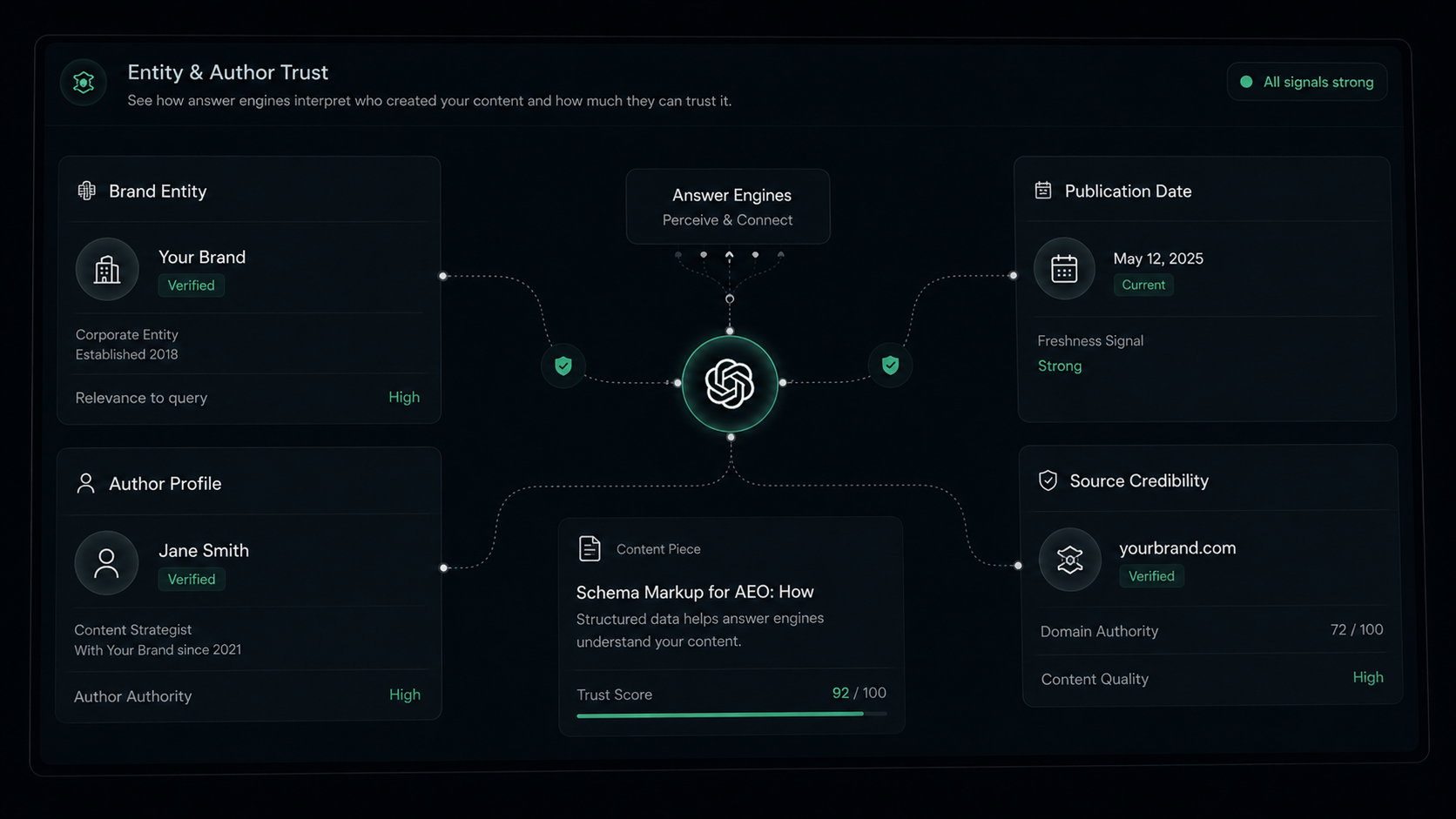1456x819 pixels.
Task: Click the 92 / 100 Trust Score value
Action: tap(859, 693)
